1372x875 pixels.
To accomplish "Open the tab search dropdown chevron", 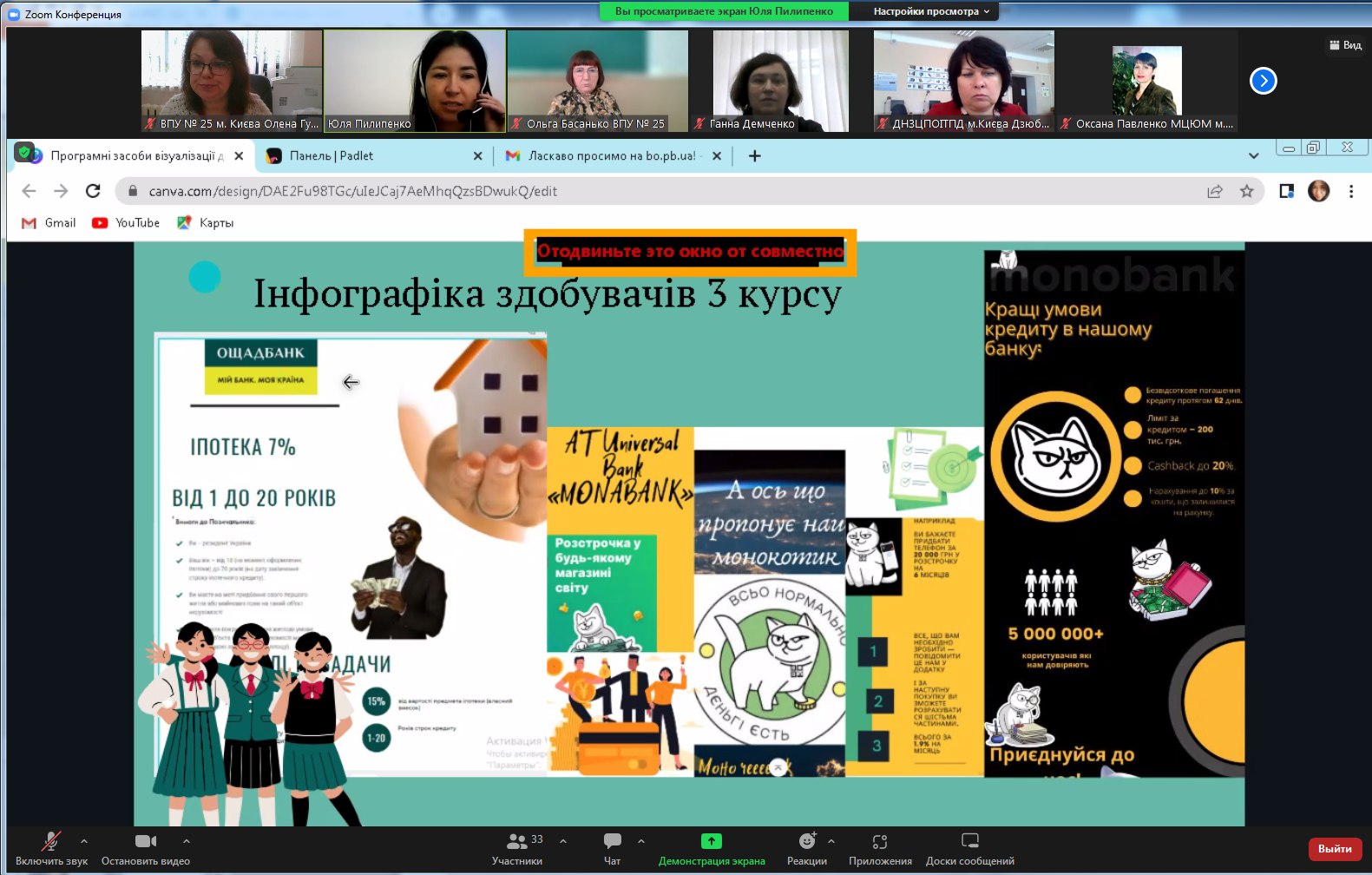I will [1253, 156].
